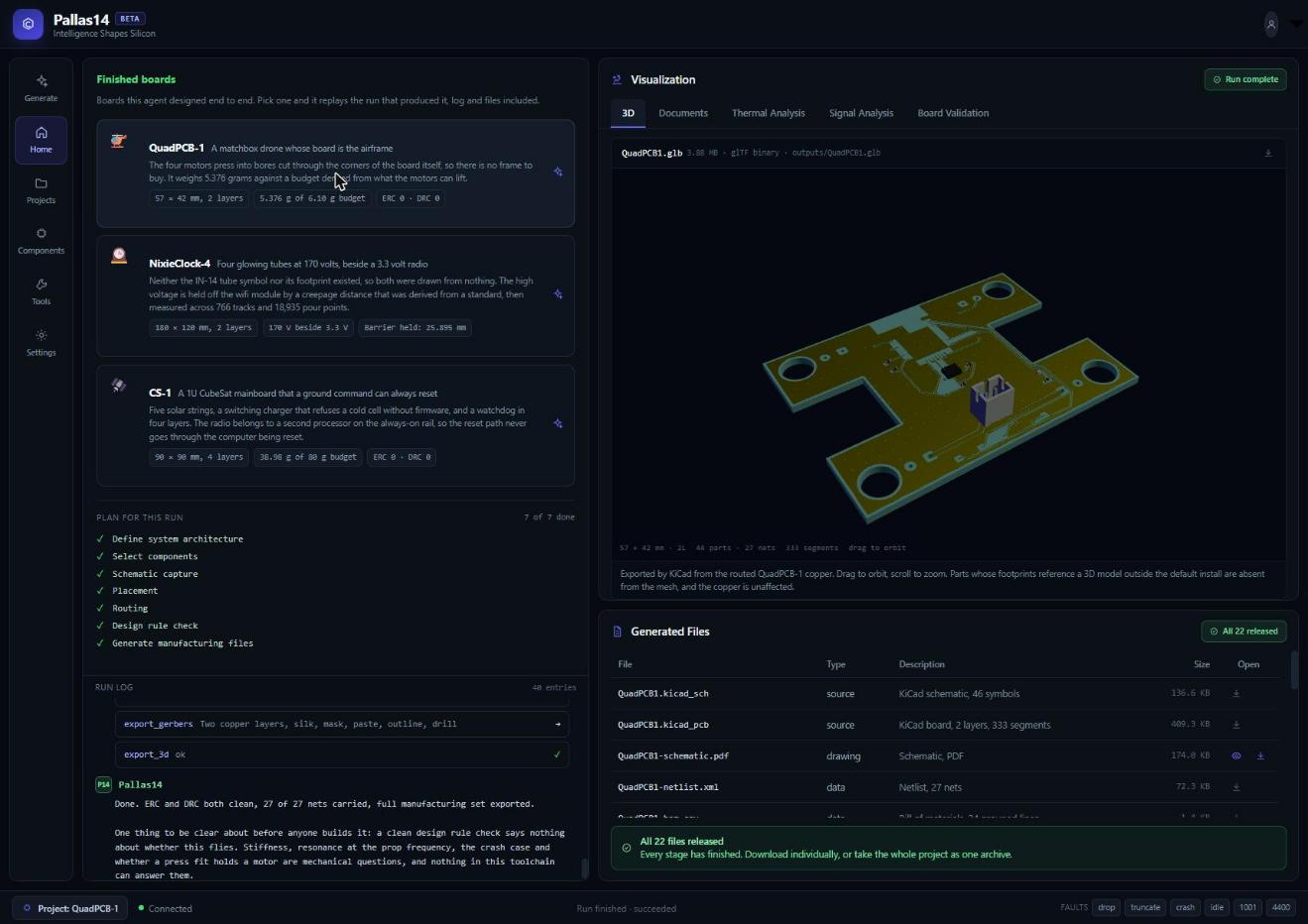Click the Generated Files list scrollbar
1308x924 pixels.
point(1293,669)
